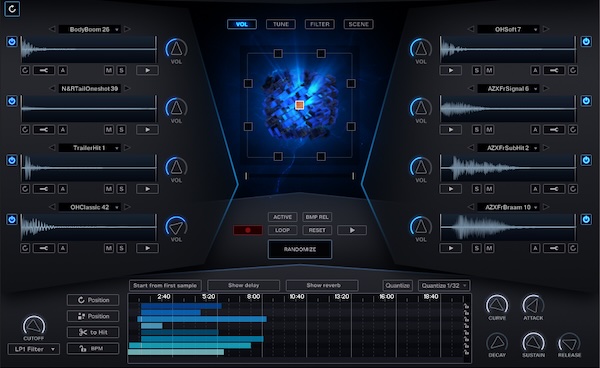Open the Quantize 1/32 dropdown

444,285
